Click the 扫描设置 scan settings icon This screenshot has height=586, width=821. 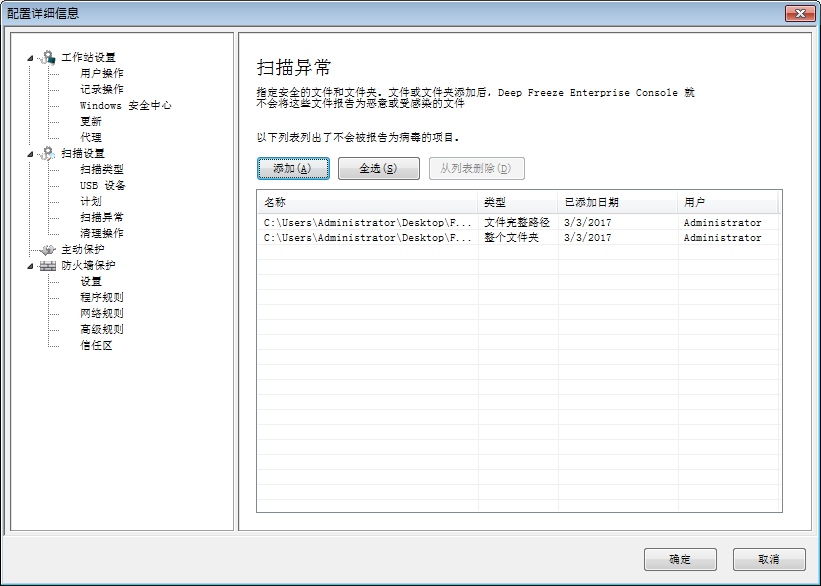(47, 153)
